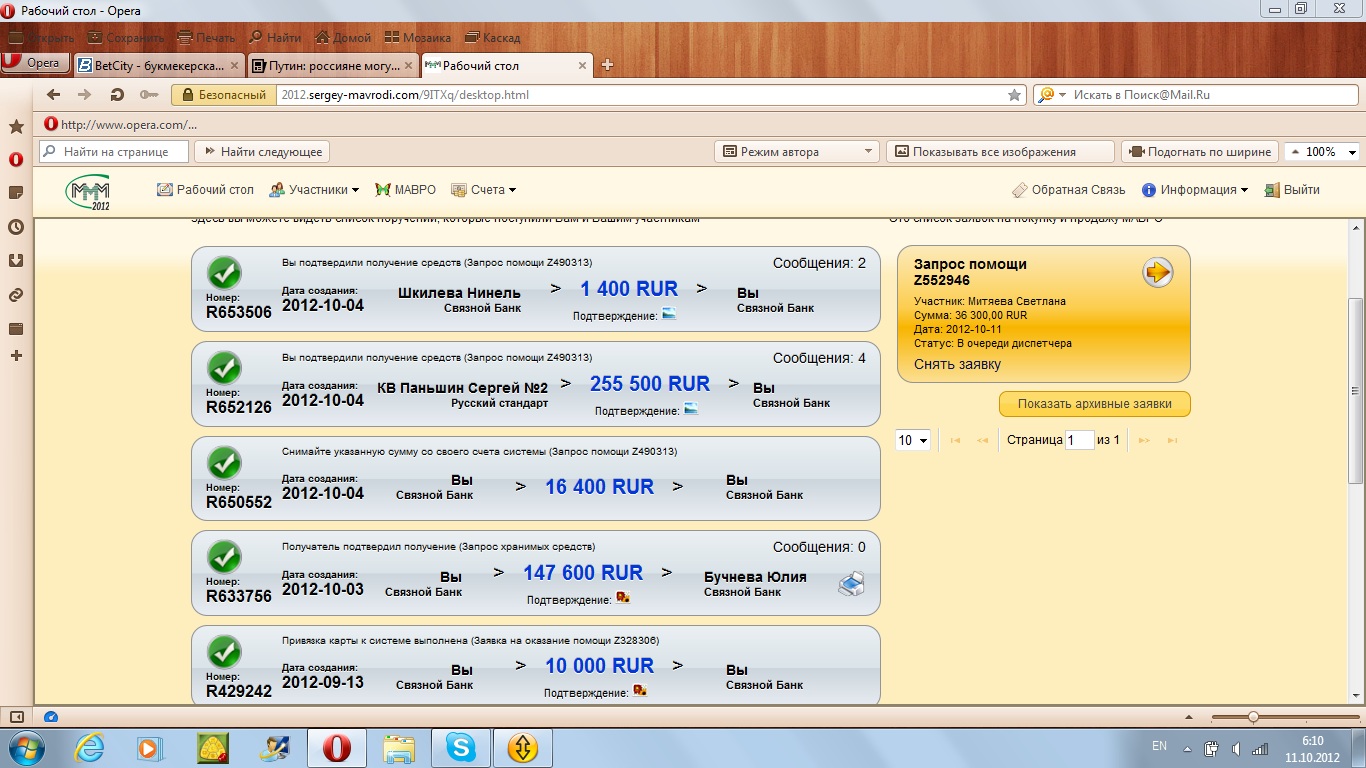
Task: Click Снять заявку link
Action: (x=957, y=365)
